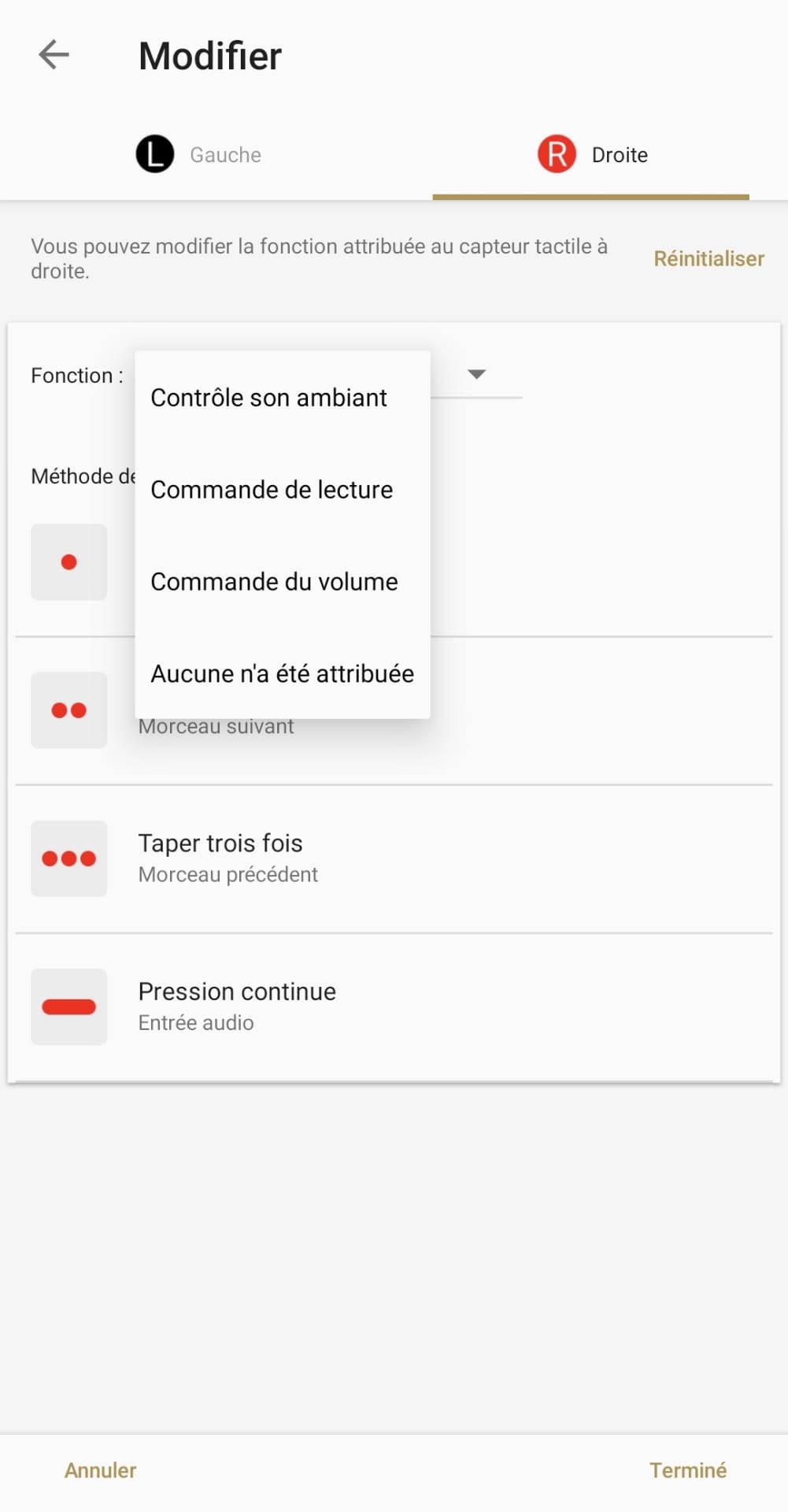
Task: Choose Commande de lecture option
Action: click(272, 490)
